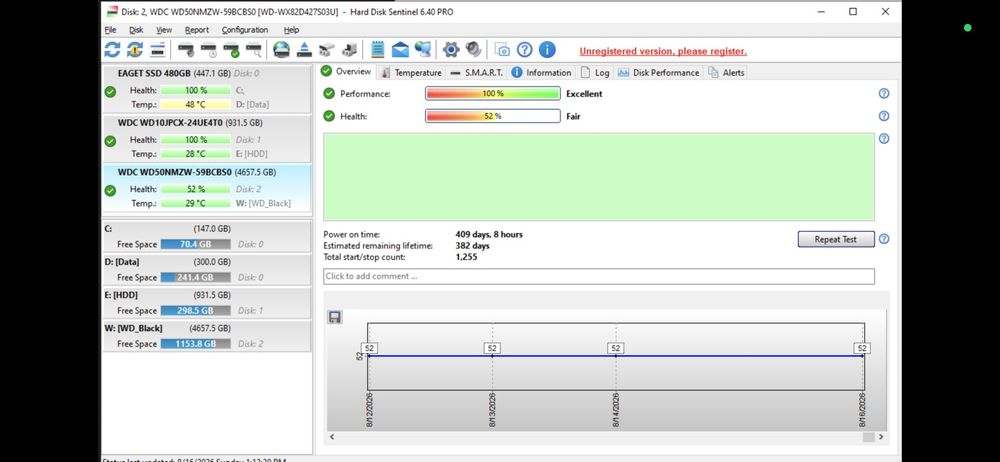Click the 298.5 GB free space bar
Screen dimensions: 1000x462
(x=195, y=311)
